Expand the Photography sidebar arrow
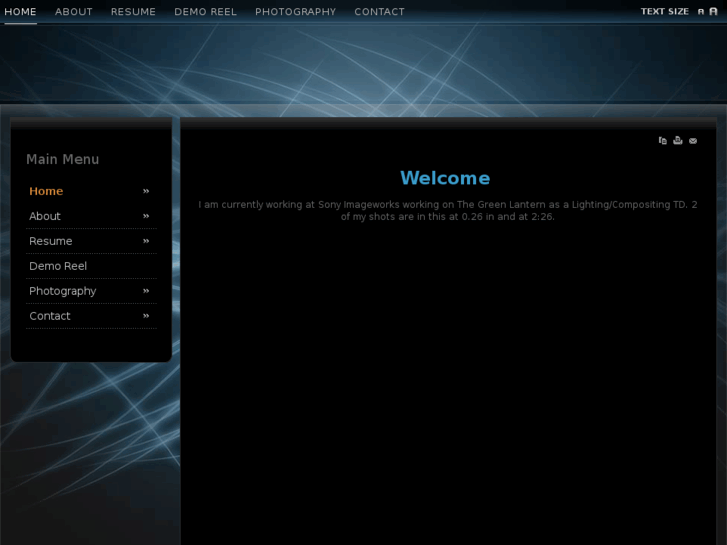727x545 pixels. click(x=146, y=291)
